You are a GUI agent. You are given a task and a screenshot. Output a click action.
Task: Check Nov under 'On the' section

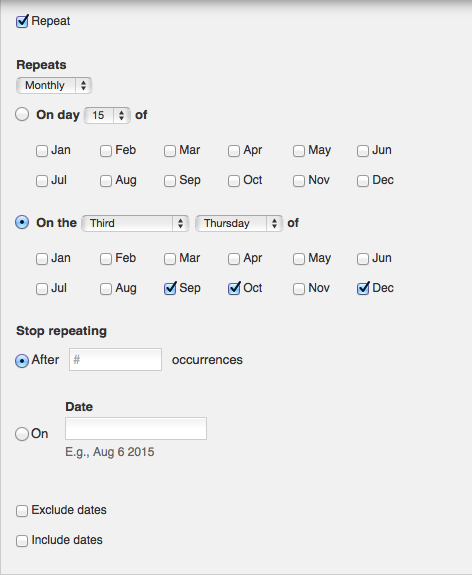point(299,289)
